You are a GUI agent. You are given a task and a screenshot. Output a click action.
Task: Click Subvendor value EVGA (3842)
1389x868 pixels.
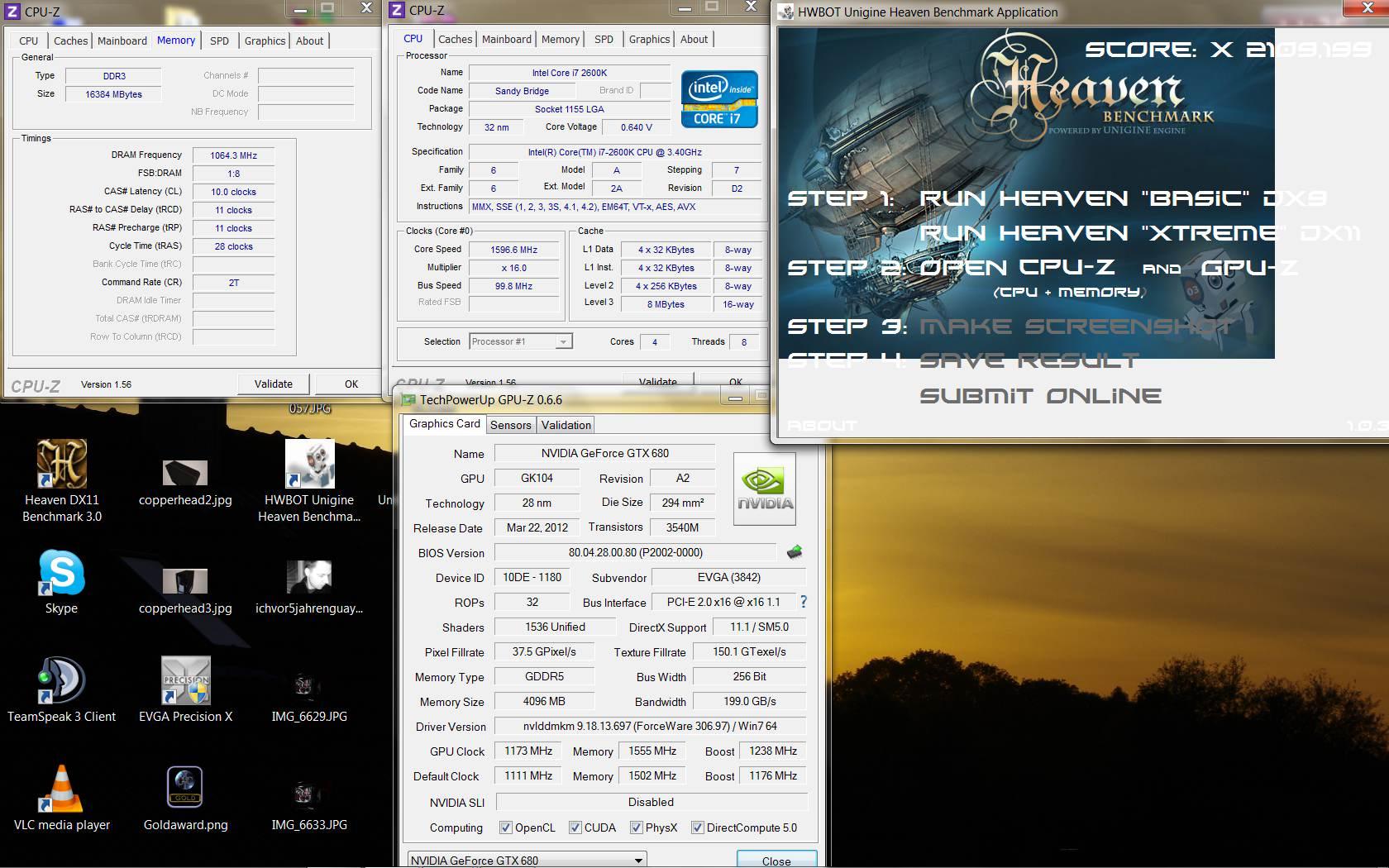729,577
